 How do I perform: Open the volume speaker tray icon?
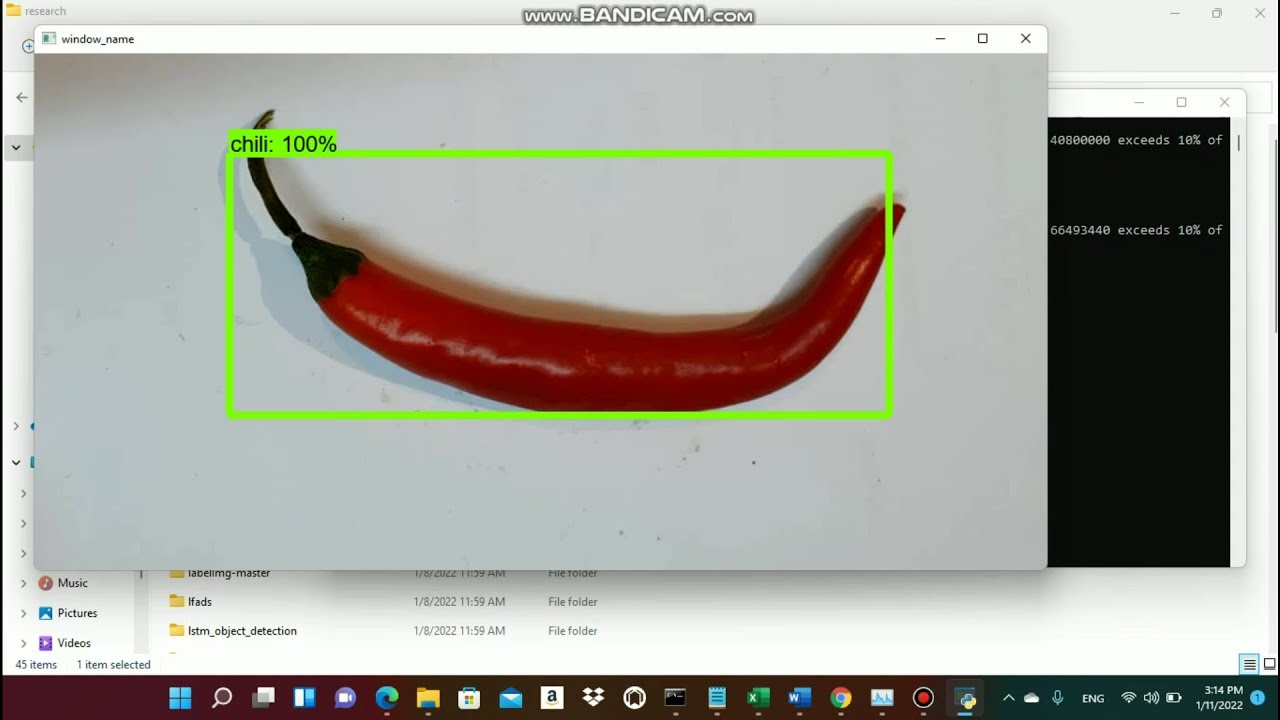tap(1151, 698)
